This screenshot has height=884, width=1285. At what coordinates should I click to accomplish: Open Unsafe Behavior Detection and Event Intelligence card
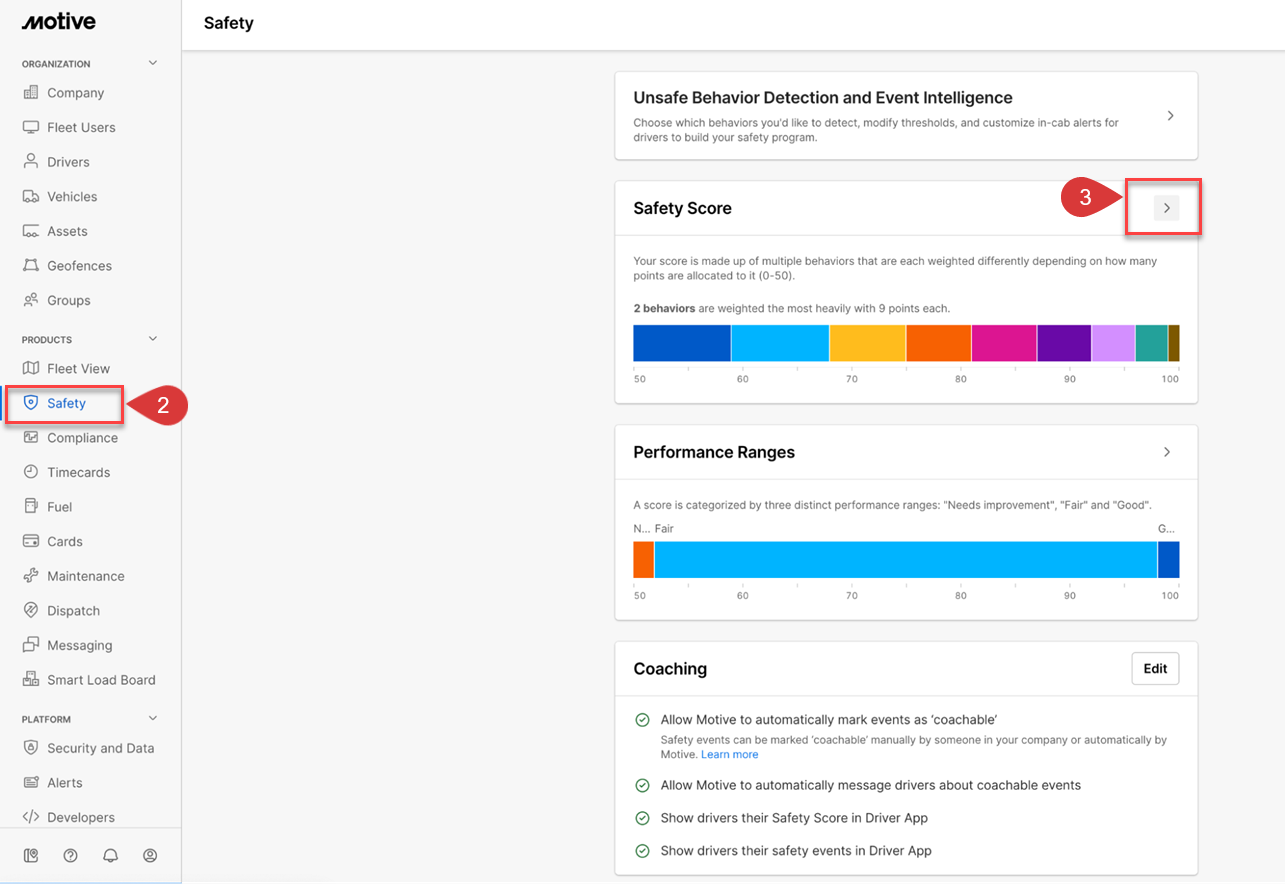click(905, 116)
